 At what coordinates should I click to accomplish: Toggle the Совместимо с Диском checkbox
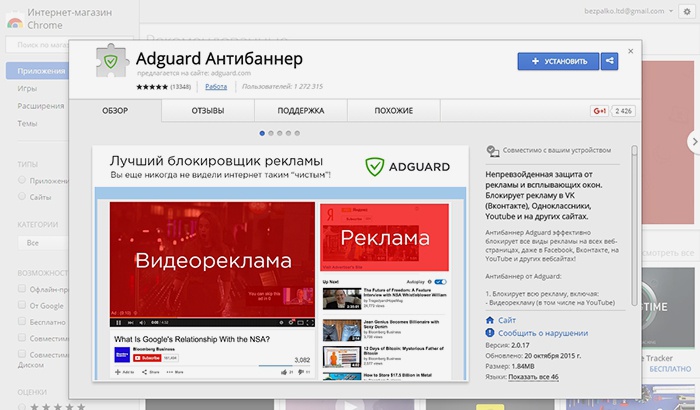coord(21,354)
